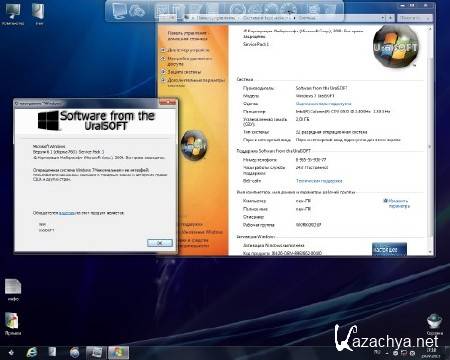Open Advanced system settings in the sidebar

coord(196,82)
